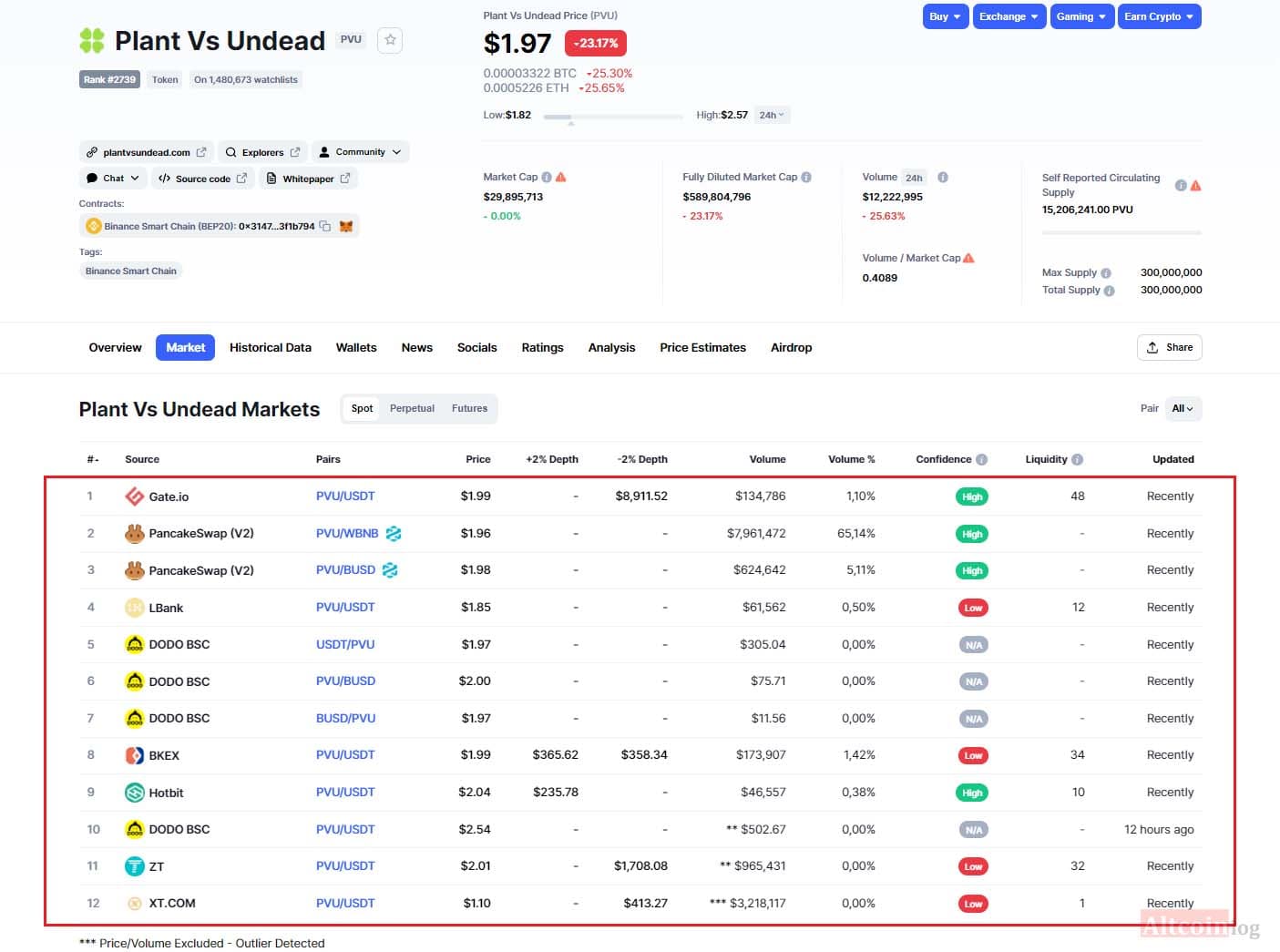This screenshot has width=1280, height=952.
Task: Open the Earn Crypto dropdown
Action: point(1159,16)
